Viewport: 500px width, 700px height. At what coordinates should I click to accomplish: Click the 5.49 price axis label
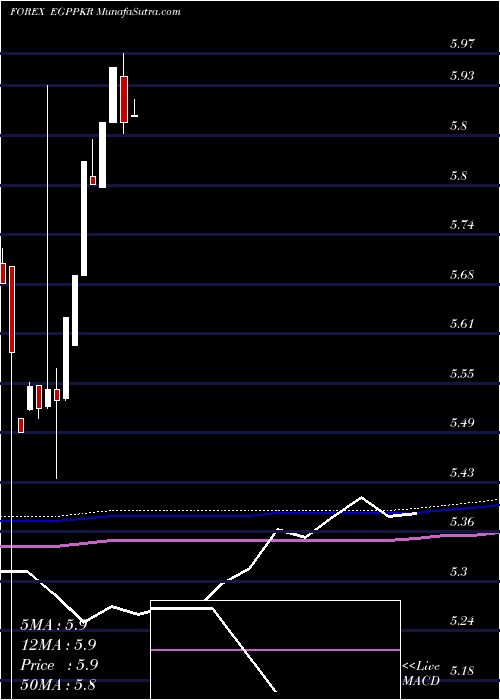coord(463,422)
